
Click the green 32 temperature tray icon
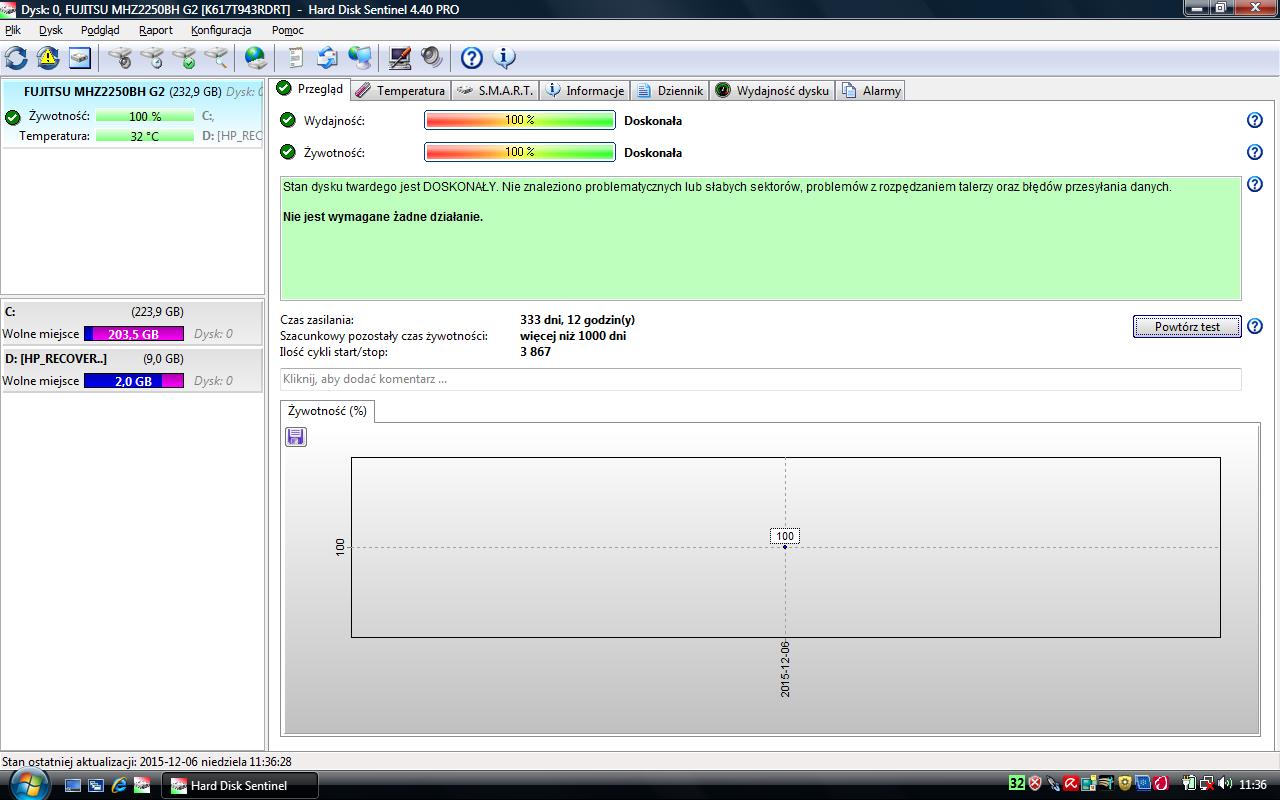pos(1016,784)
